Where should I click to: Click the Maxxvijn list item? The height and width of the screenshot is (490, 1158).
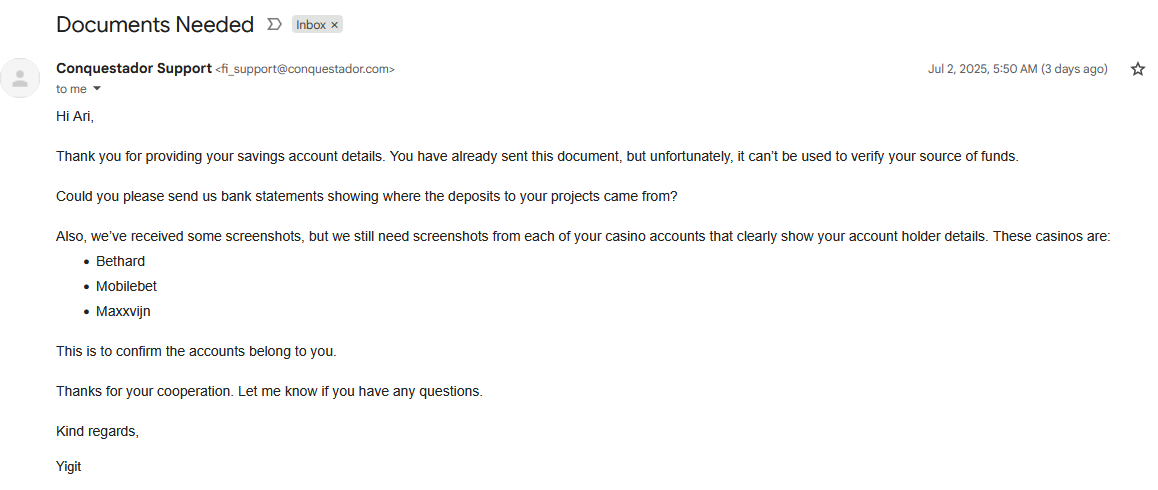(123, 312)
